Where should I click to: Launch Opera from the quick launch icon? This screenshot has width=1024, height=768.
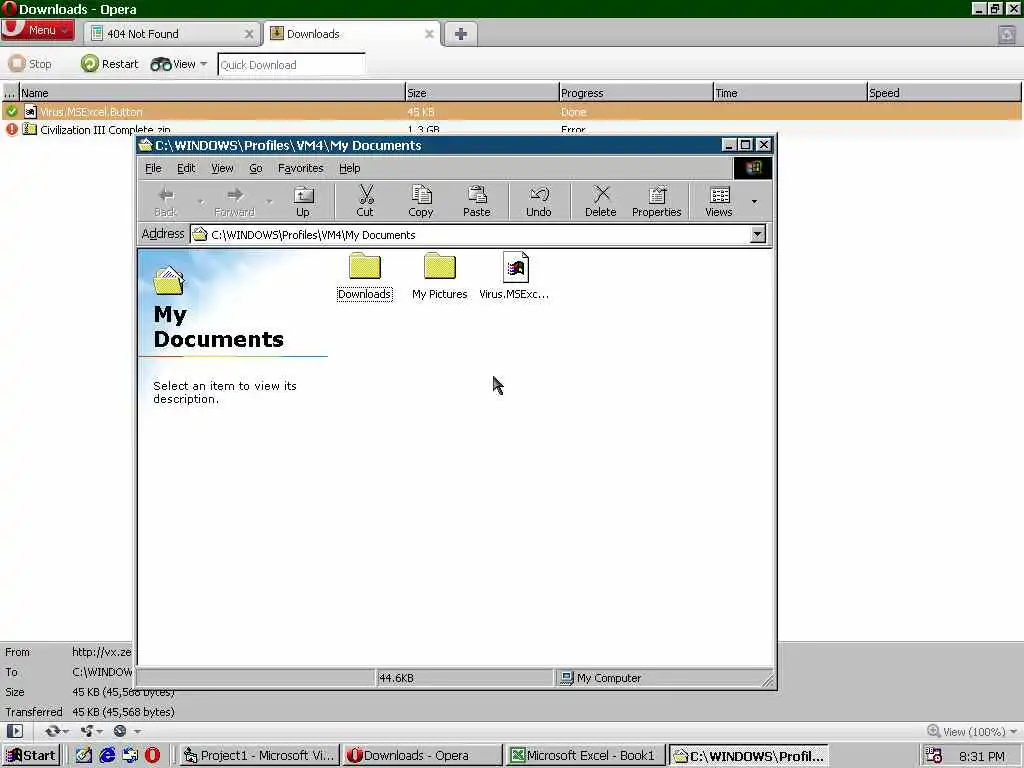(x=152, y=756)
